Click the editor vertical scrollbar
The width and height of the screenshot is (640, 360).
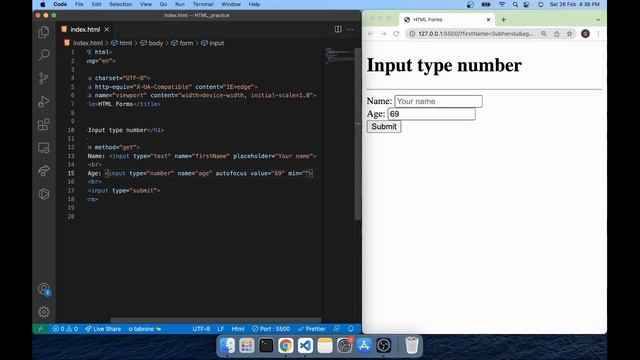coord(358,134)
